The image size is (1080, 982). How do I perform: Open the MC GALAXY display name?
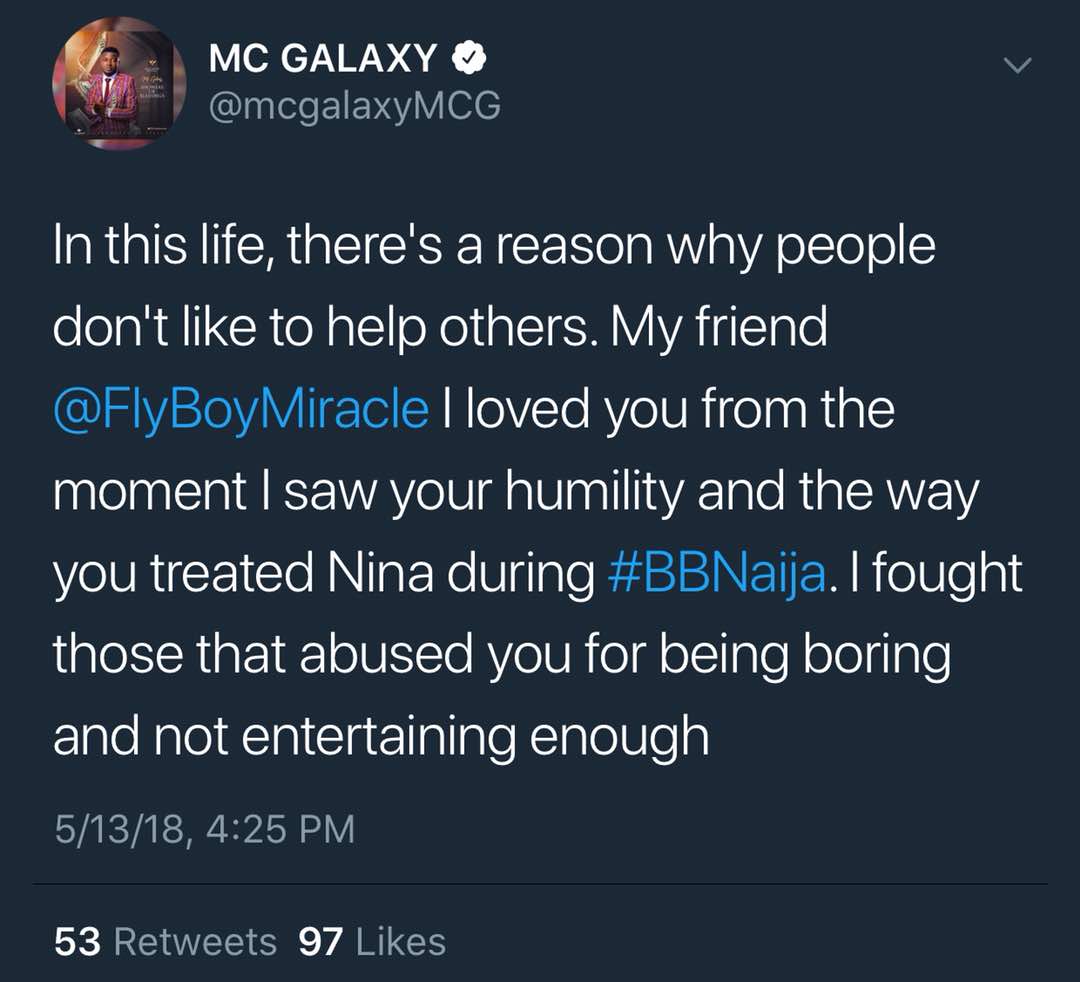(x=323, y=58)
